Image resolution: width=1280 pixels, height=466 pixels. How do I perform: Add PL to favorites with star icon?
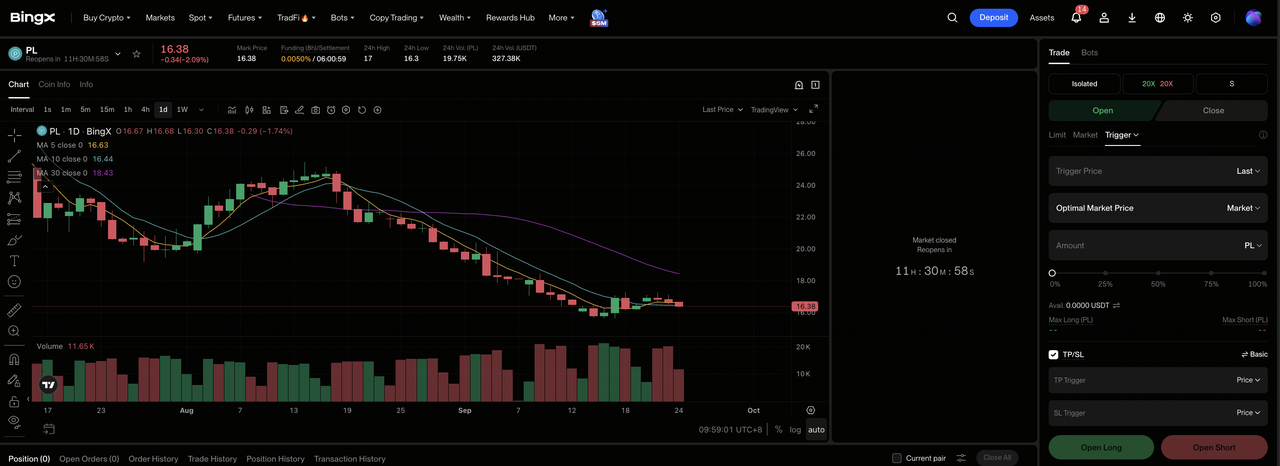pyautogui.click(x=136, y=54)
